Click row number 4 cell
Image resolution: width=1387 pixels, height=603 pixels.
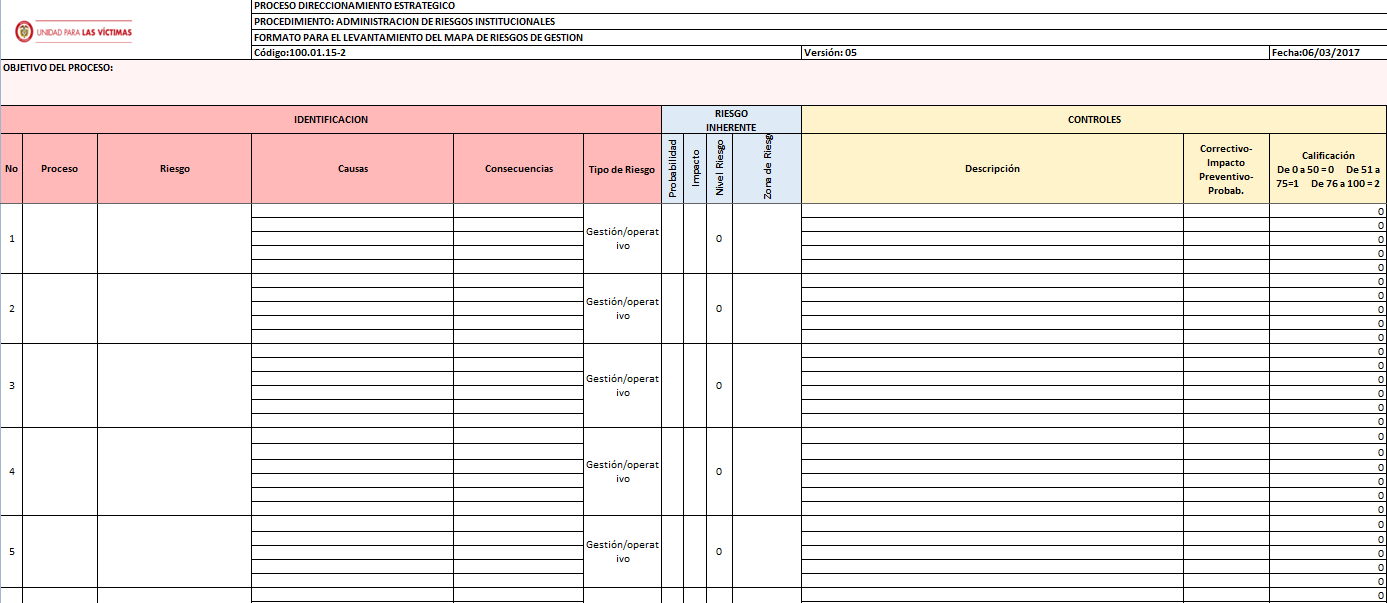tap(11, 472)
